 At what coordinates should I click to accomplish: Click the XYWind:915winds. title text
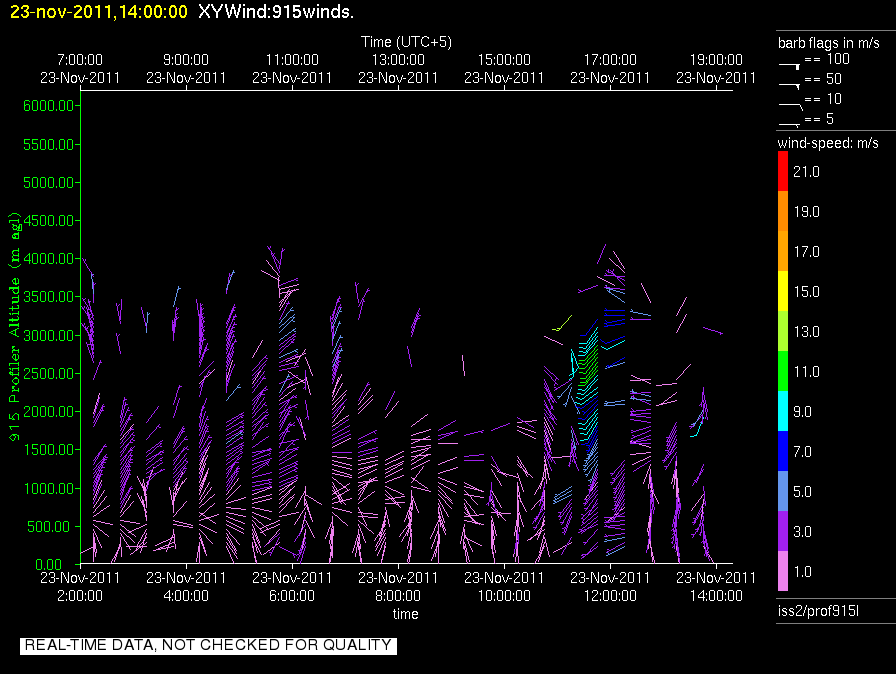click(x=276, y=11)
